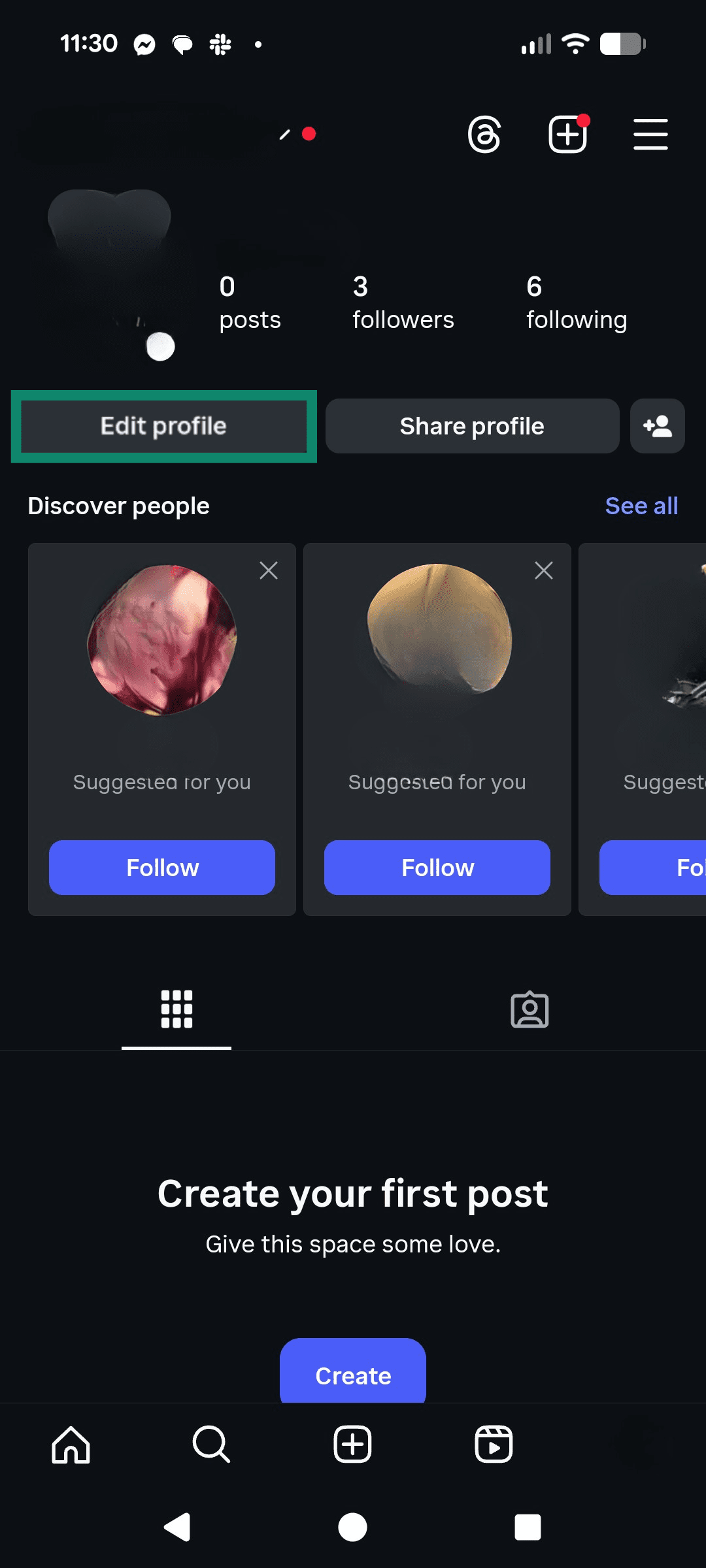Switch to the posts grid tab

tap(176, 1009)
